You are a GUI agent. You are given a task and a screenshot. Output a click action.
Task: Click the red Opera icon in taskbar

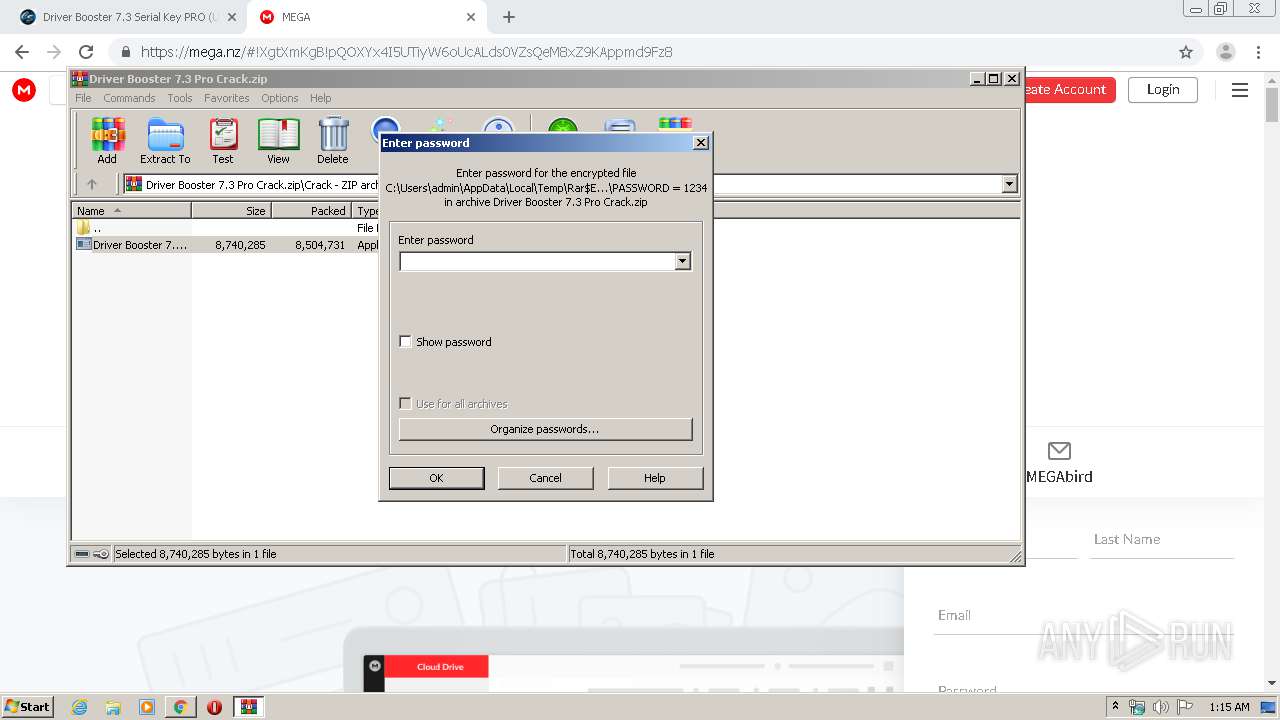214,707
